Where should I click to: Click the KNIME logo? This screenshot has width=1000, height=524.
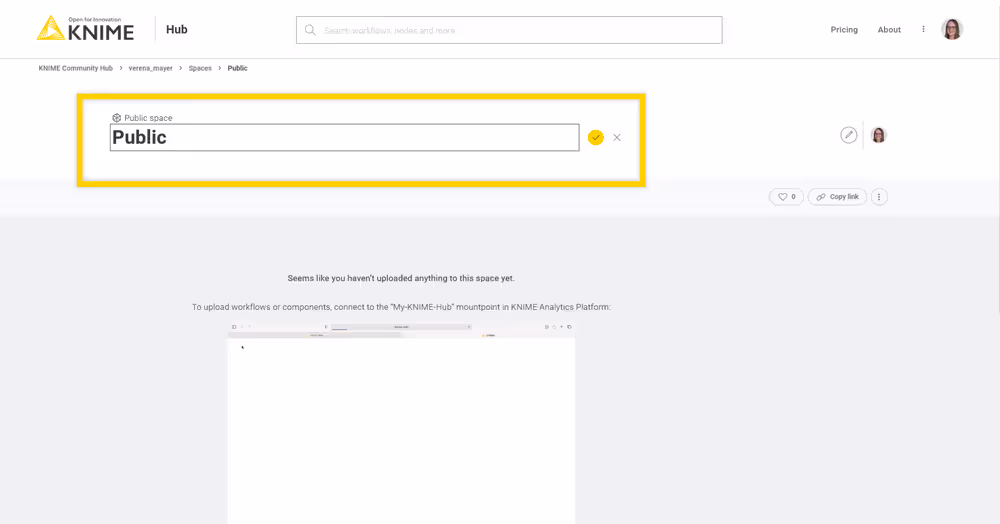[85, 29]
